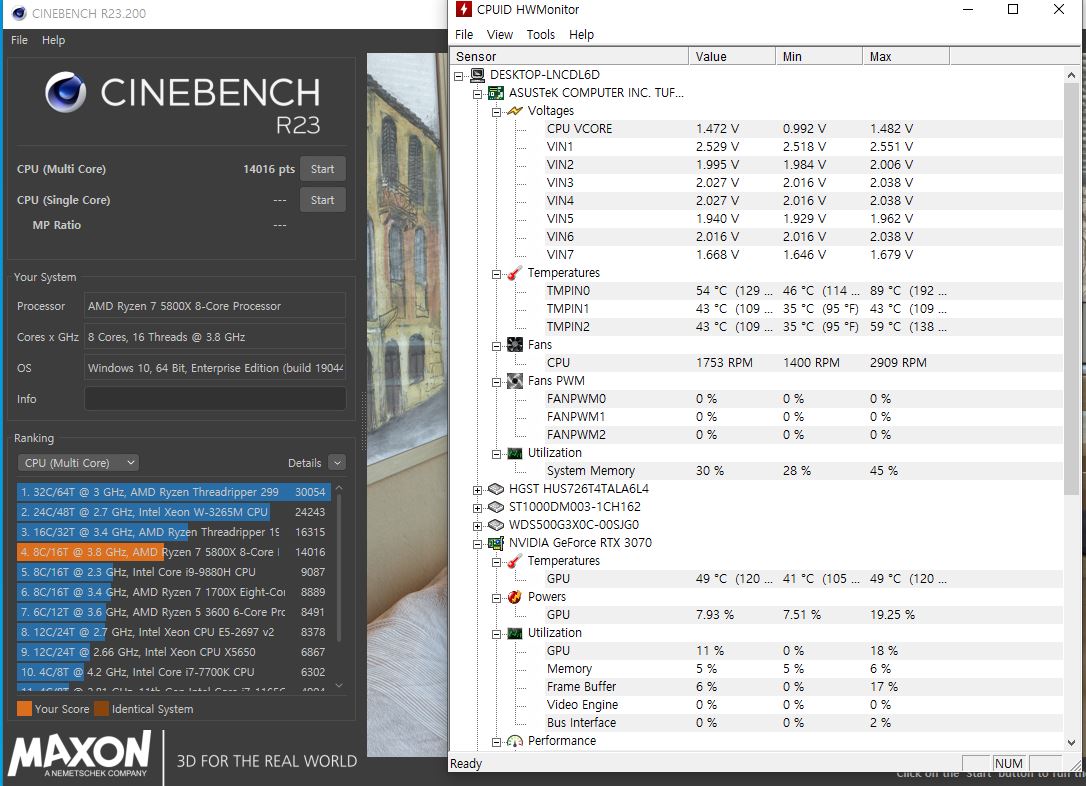Click the GPU Powers flame icon

515,597
